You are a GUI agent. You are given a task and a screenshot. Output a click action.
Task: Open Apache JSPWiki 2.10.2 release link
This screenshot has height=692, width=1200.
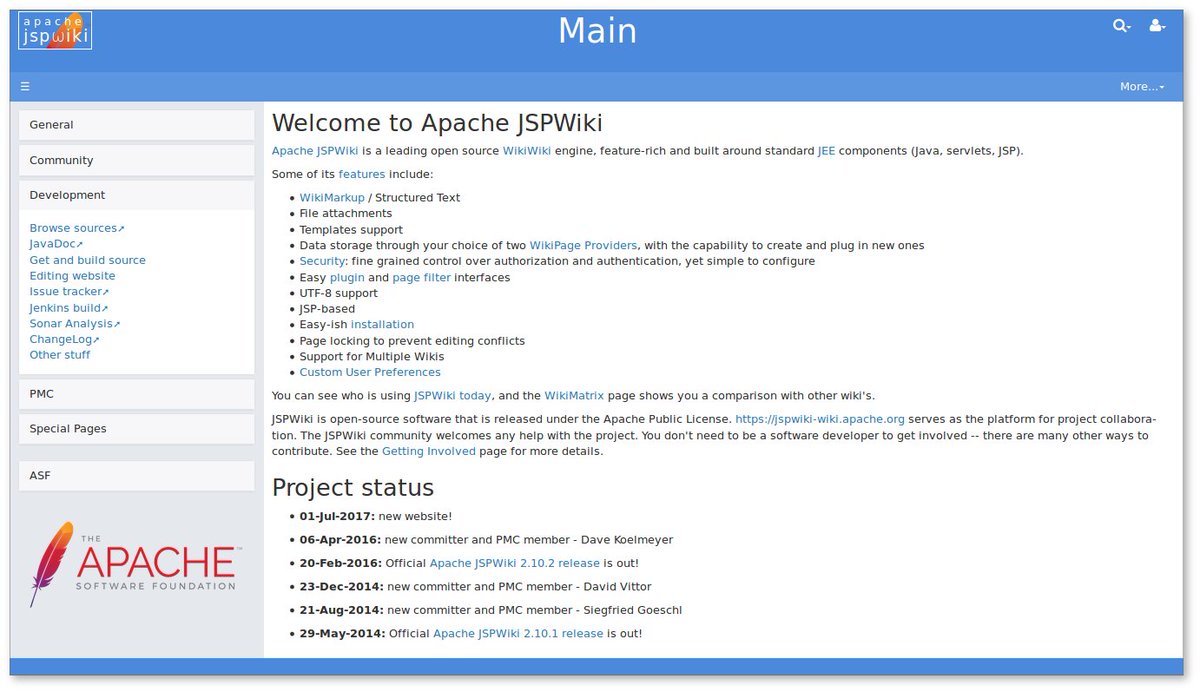point(514,563)
